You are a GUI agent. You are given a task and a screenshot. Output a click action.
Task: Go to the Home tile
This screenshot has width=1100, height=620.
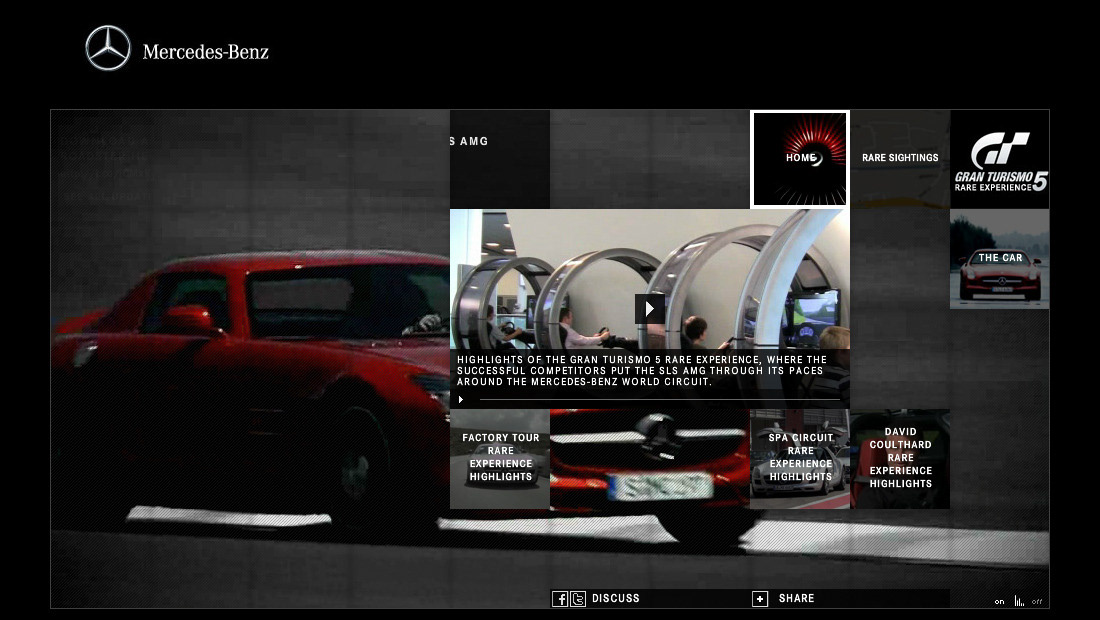tap(800, 159)
